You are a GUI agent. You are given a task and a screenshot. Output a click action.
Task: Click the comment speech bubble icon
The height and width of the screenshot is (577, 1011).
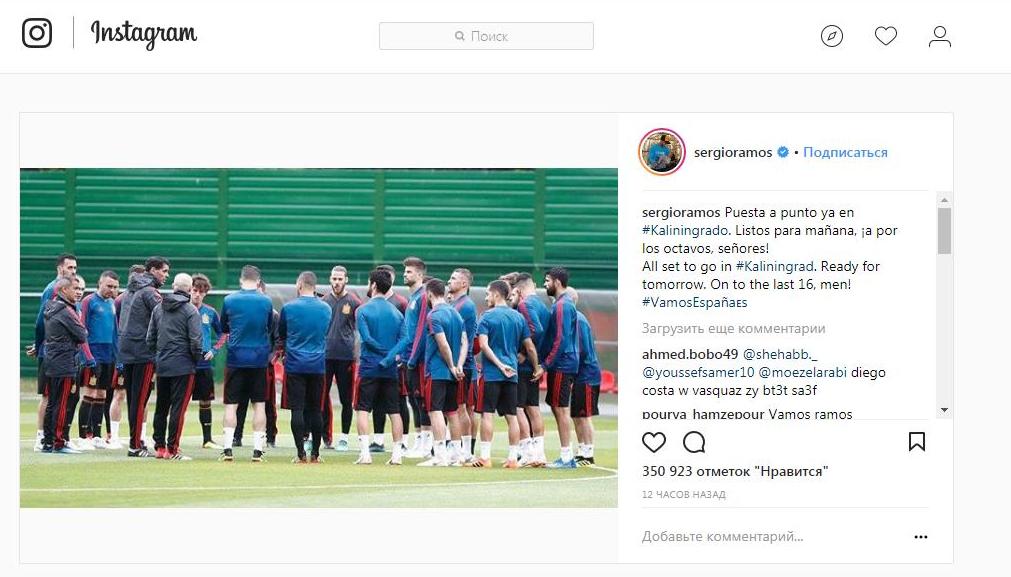694,442
